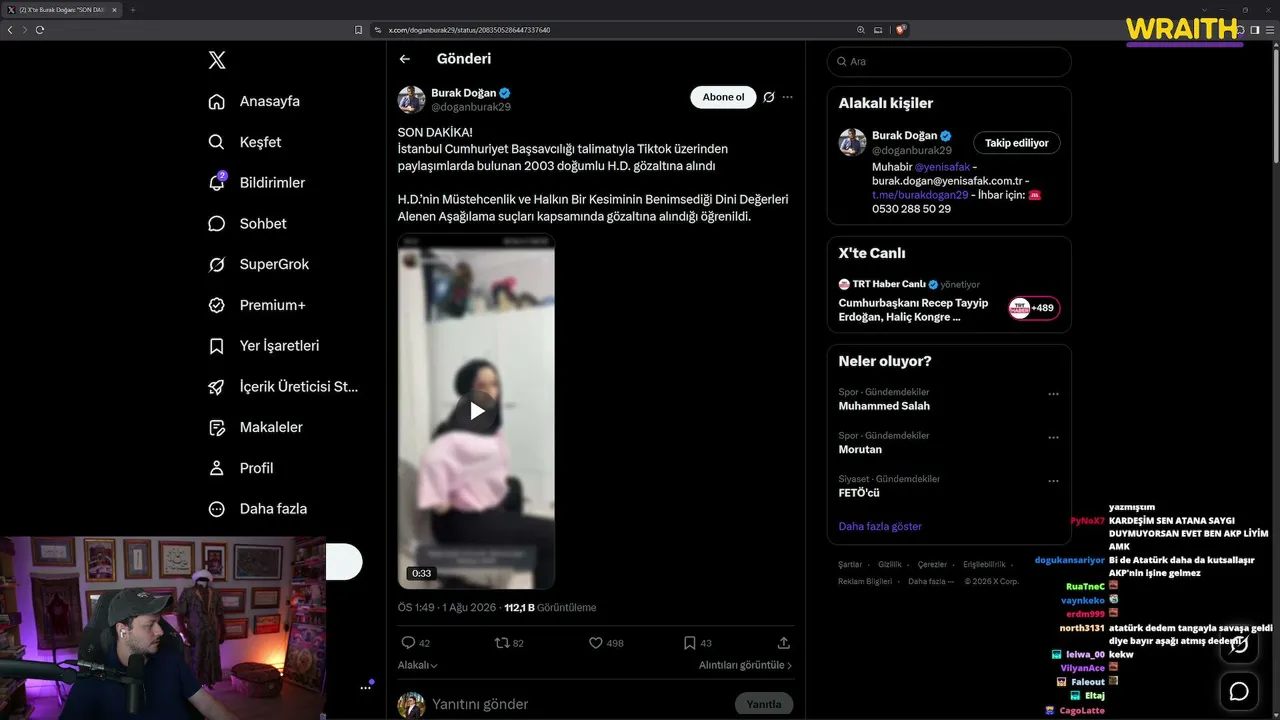This screenshot has height=720, width=1280.
Task: Like the post with 498 likes
Action: click(x=596, y=643)
